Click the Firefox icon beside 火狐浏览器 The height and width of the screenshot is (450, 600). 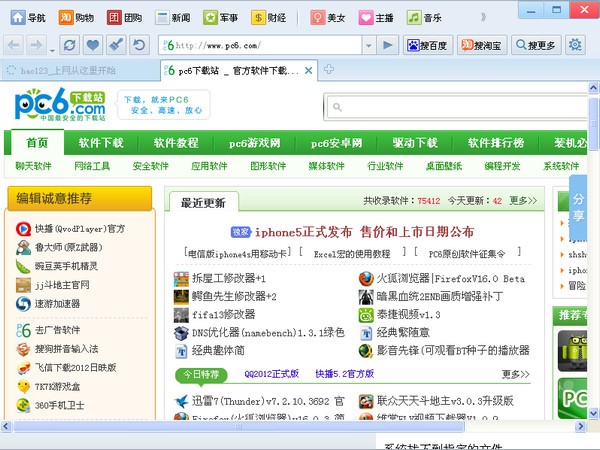coord(366,279)
